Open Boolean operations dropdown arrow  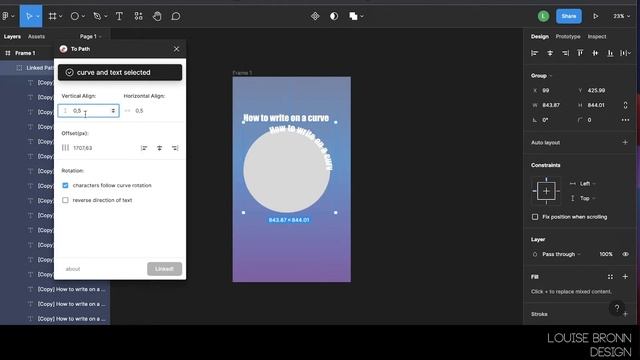coord(362,16)
